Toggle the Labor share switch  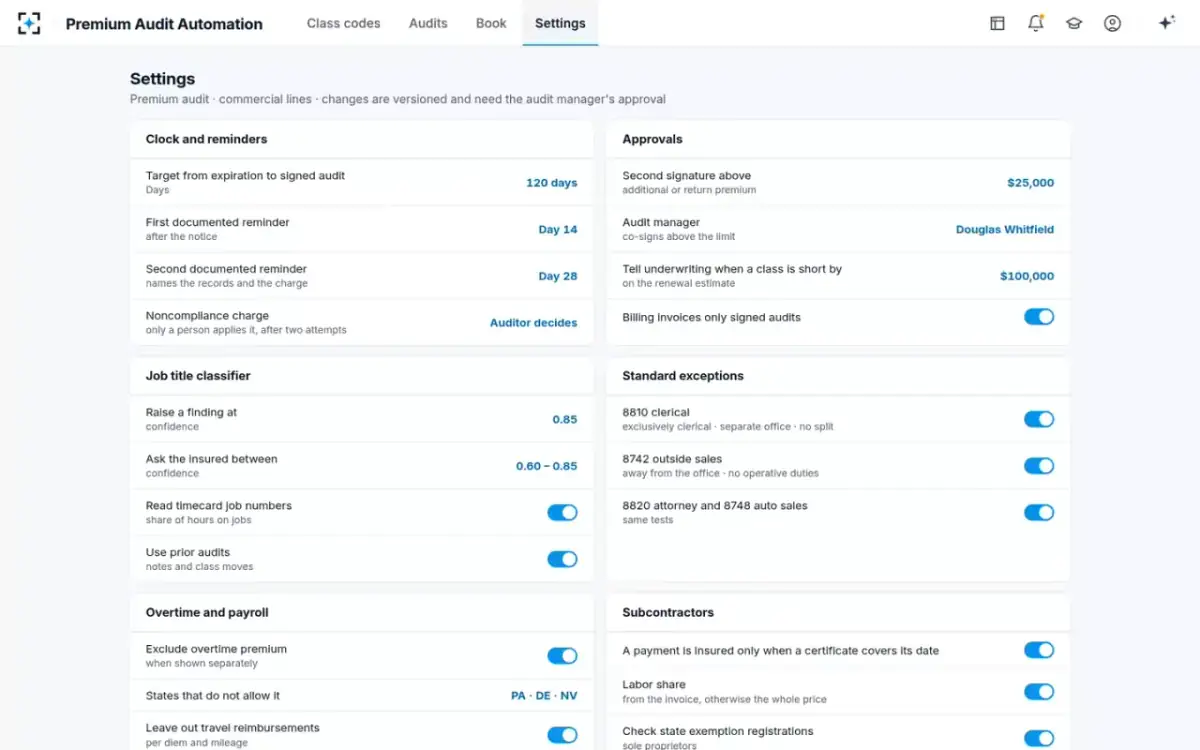1039,692
